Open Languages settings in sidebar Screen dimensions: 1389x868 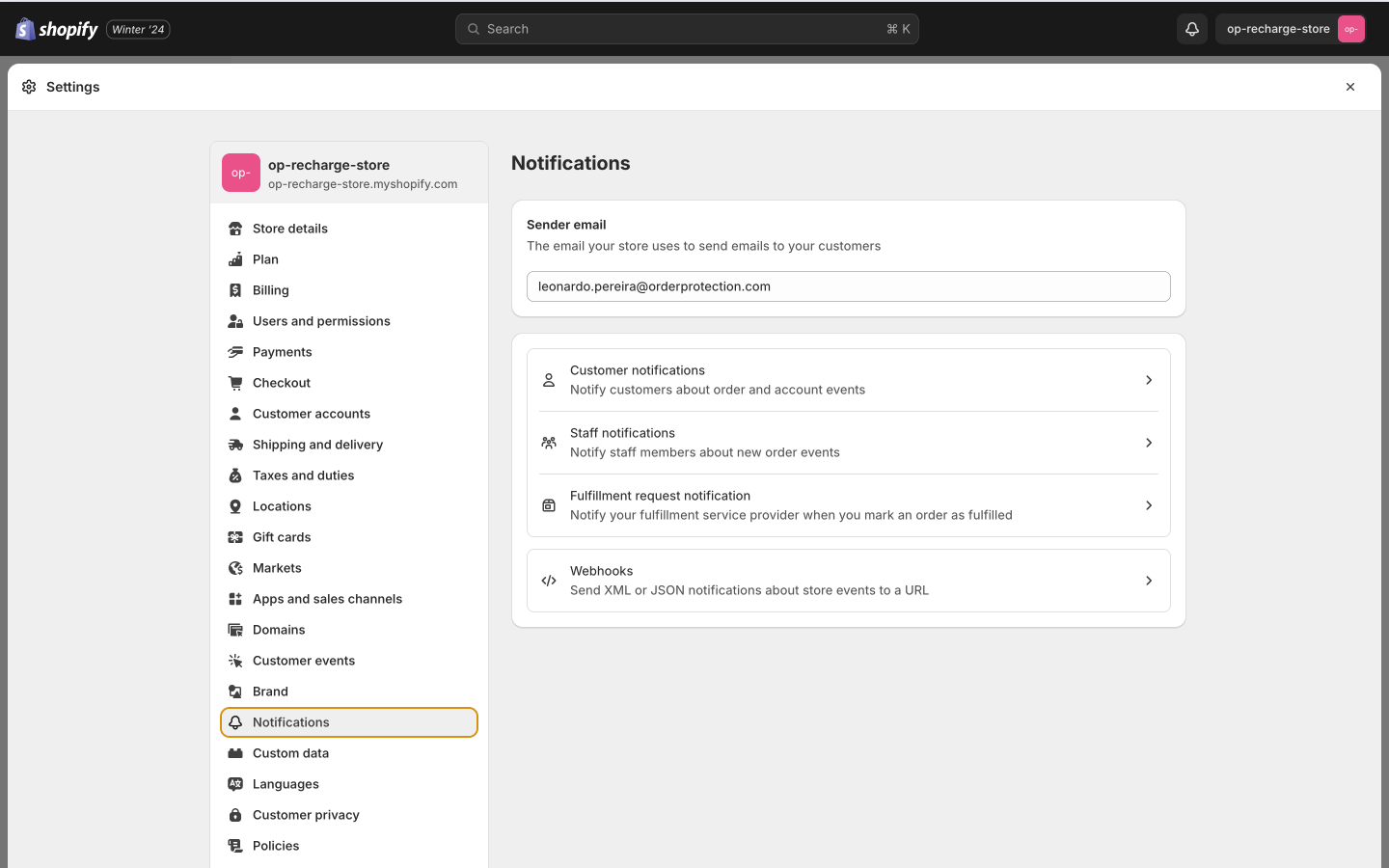point(349,784)
